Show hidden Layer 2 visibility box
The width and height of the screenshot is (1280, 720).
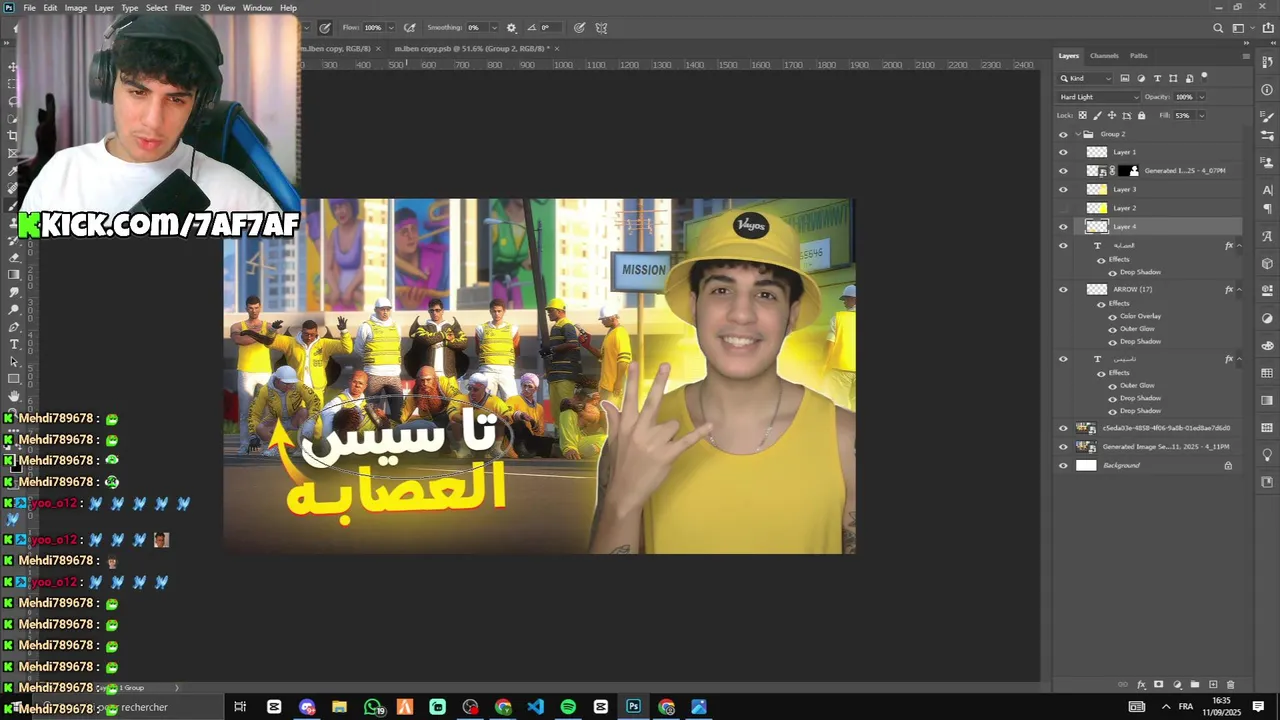coord(1063,208)
